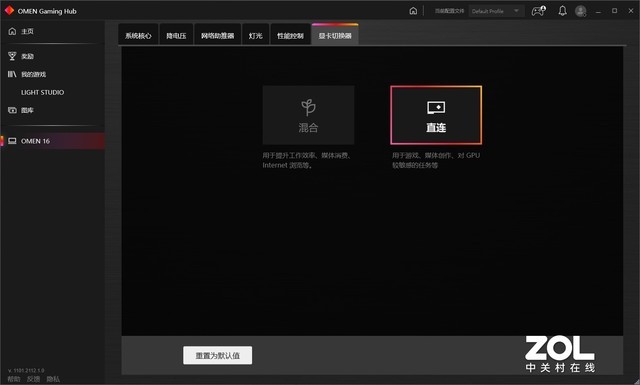
Task: Choose the 混合 hybrid graphics mode
Action: pyautogui.click(x=308, y=115)
